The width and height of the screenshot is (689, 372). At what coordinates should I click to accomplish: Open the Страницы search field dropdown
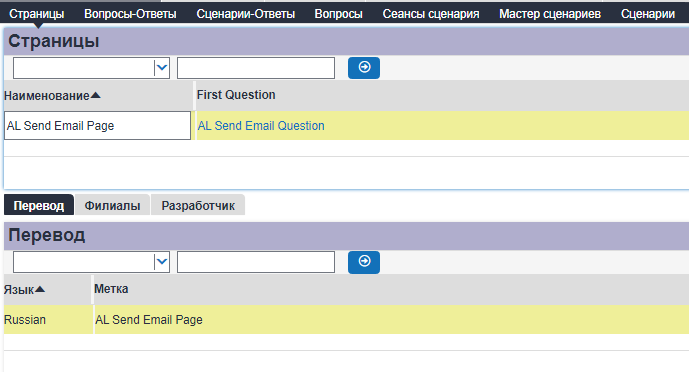click(162, 68)
